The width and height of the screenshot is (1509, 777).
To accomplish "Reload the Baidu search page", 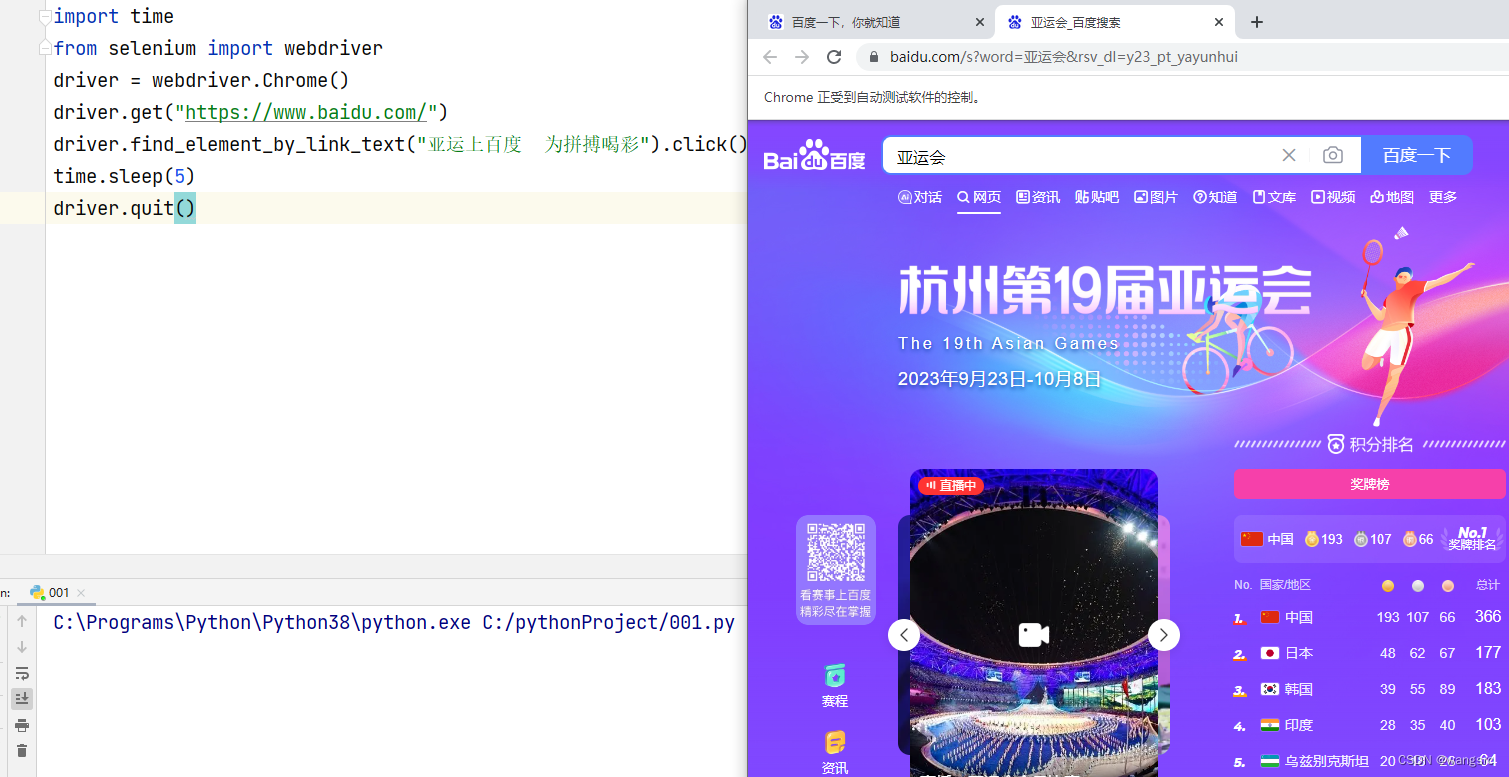I will point(834,57).
